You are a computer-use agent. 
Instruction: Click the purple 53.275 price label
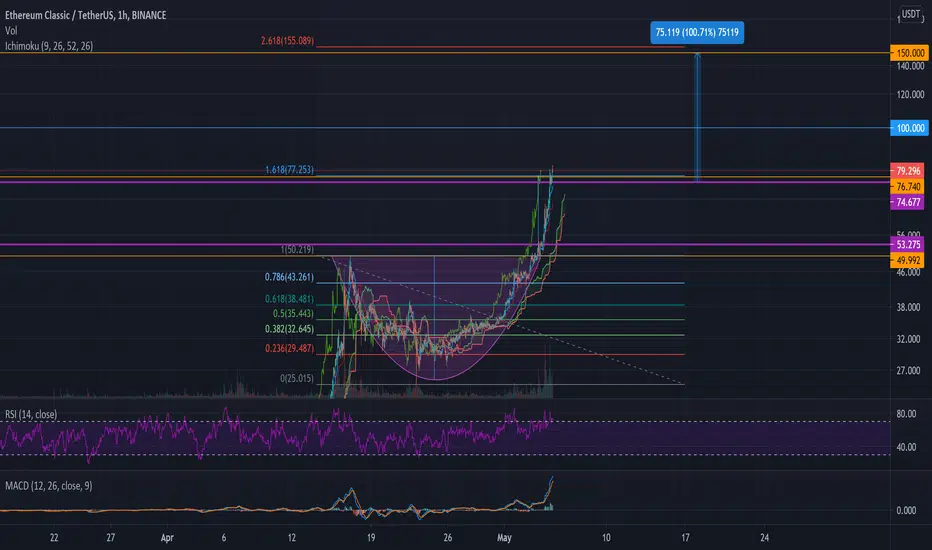tap(907, 244)
